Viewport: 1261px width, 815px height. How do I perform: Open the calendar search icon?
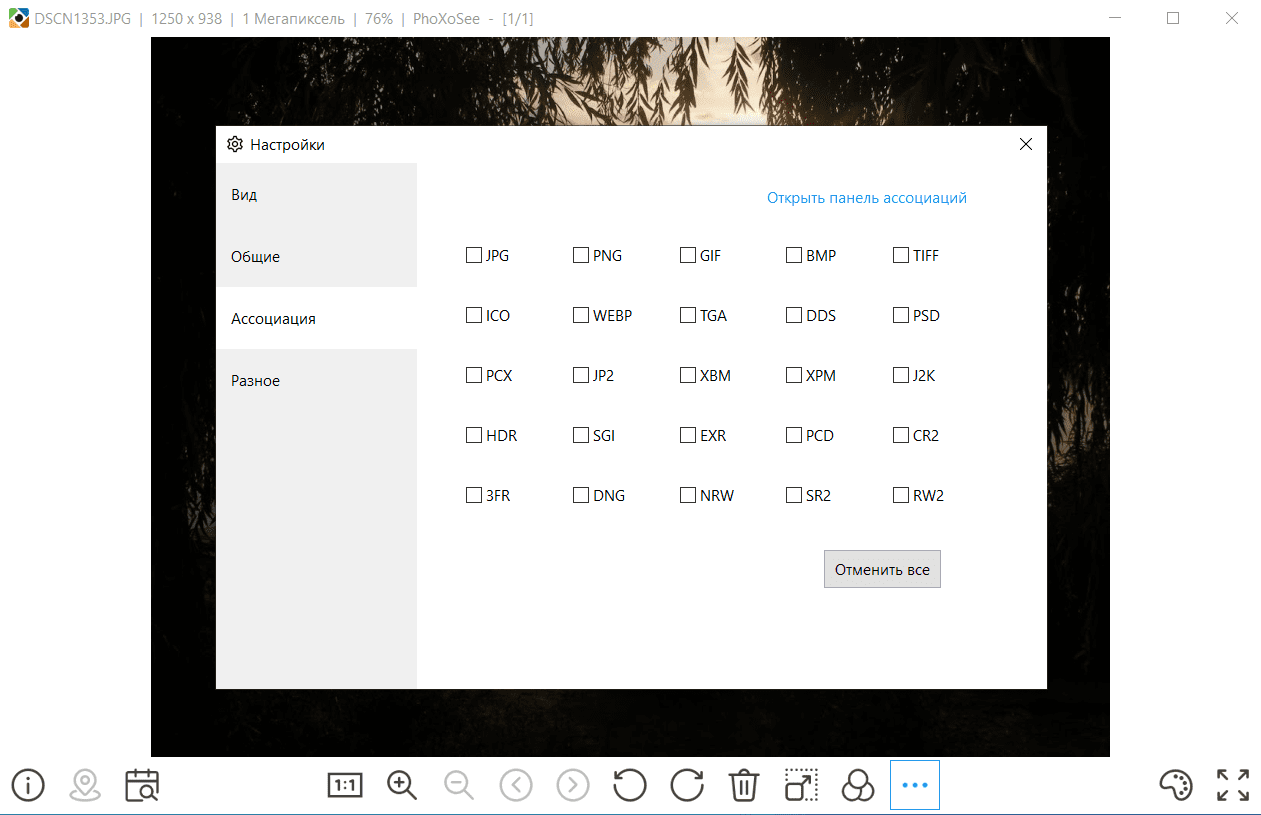(143, 785)
